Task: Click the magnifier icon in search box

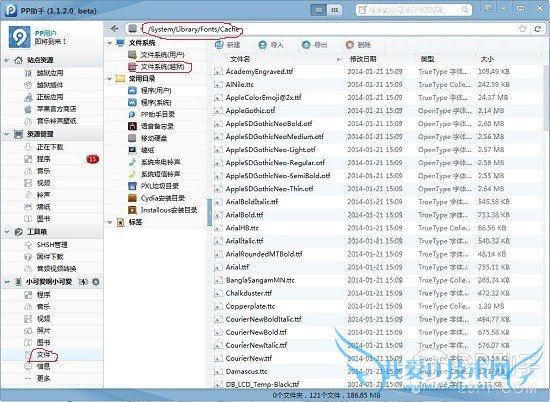Action: pos(465,10)
